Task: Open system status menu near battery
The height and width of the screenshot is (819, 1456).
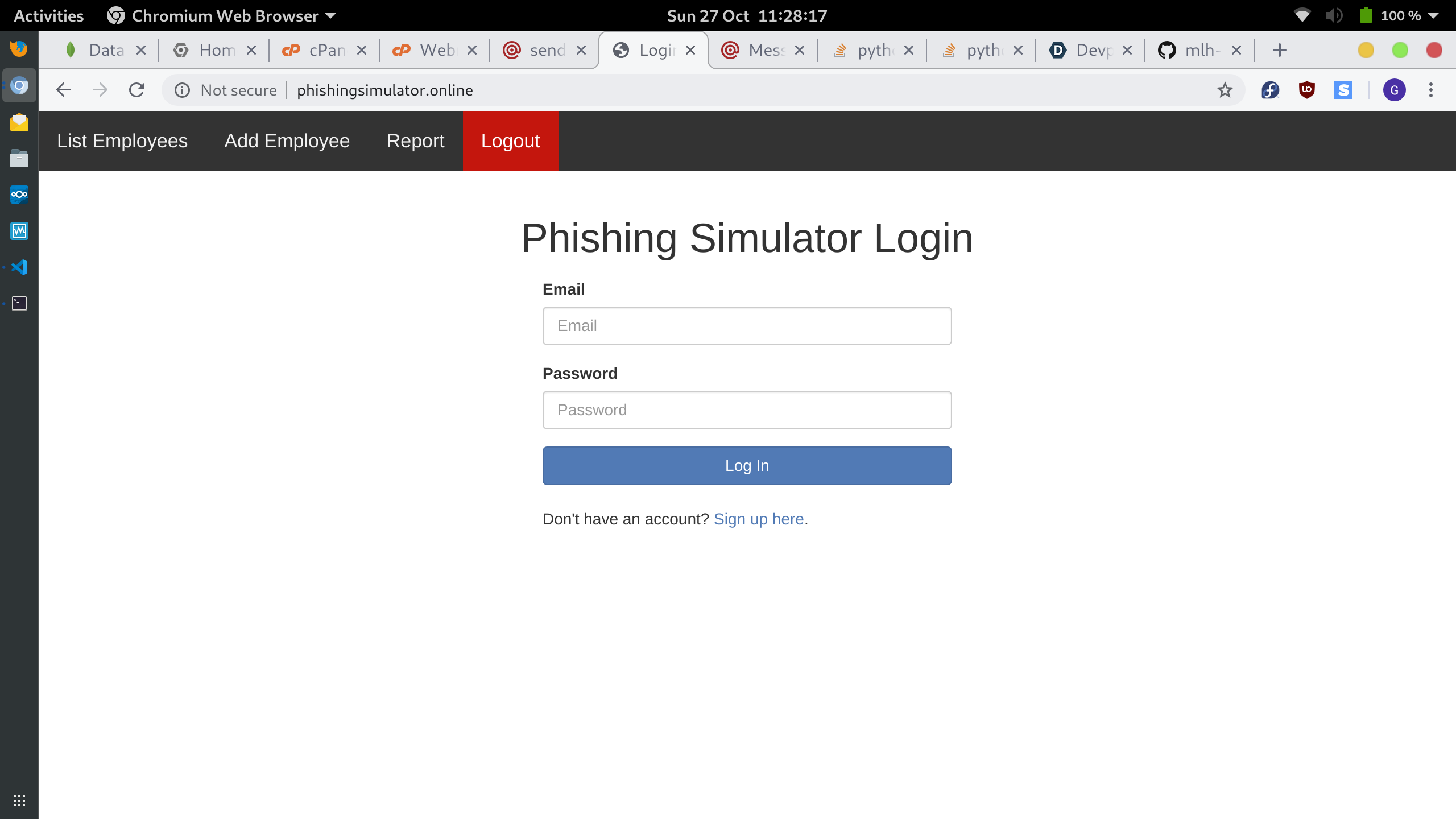Action: pyautogui.click(x=1433, y=15)
